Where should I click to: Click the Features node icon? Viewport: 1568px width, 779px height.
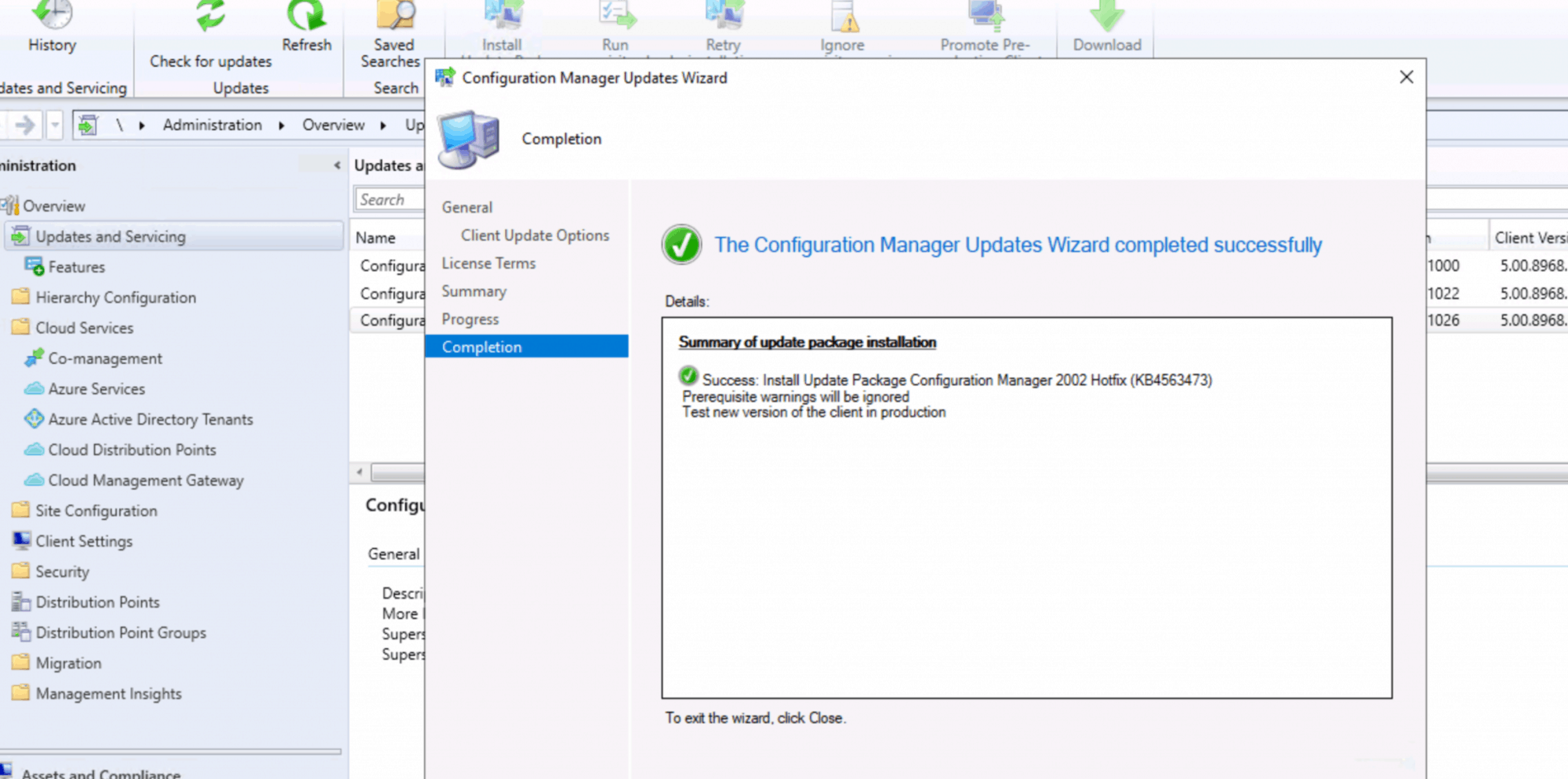point(34,267)
